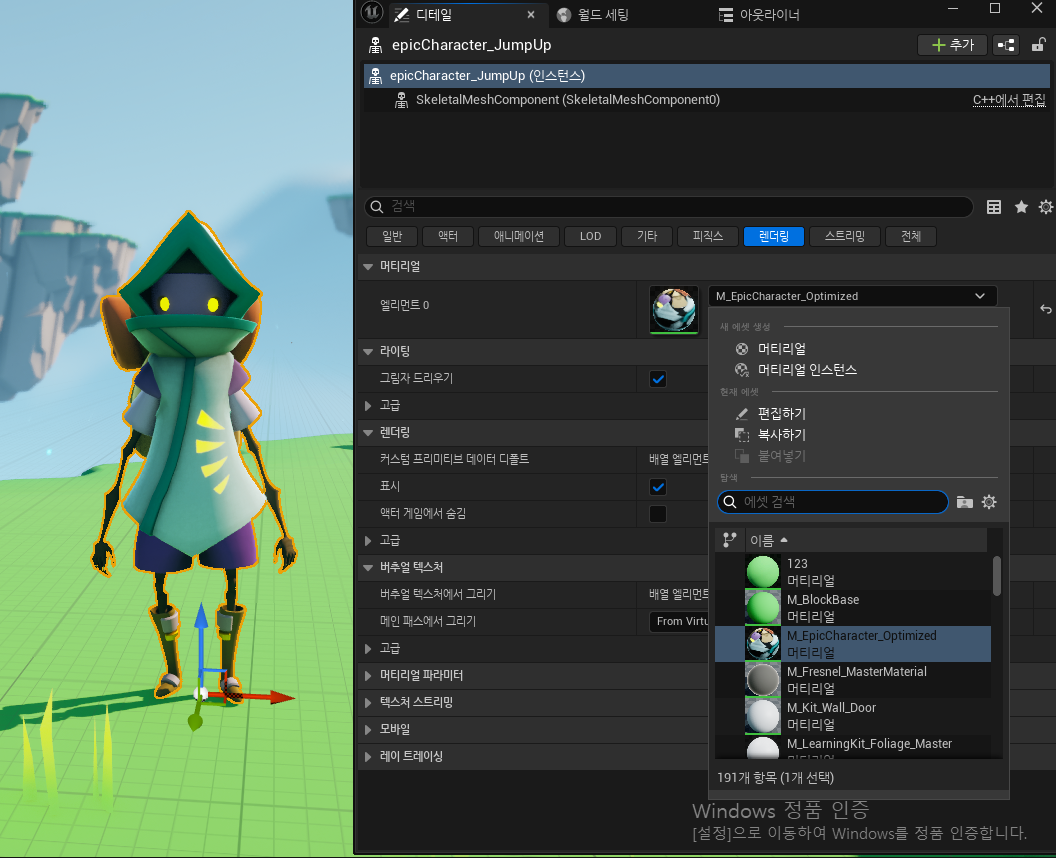
Task: Collapse the 머티리얼 section
Action: (x=368, y=267)
